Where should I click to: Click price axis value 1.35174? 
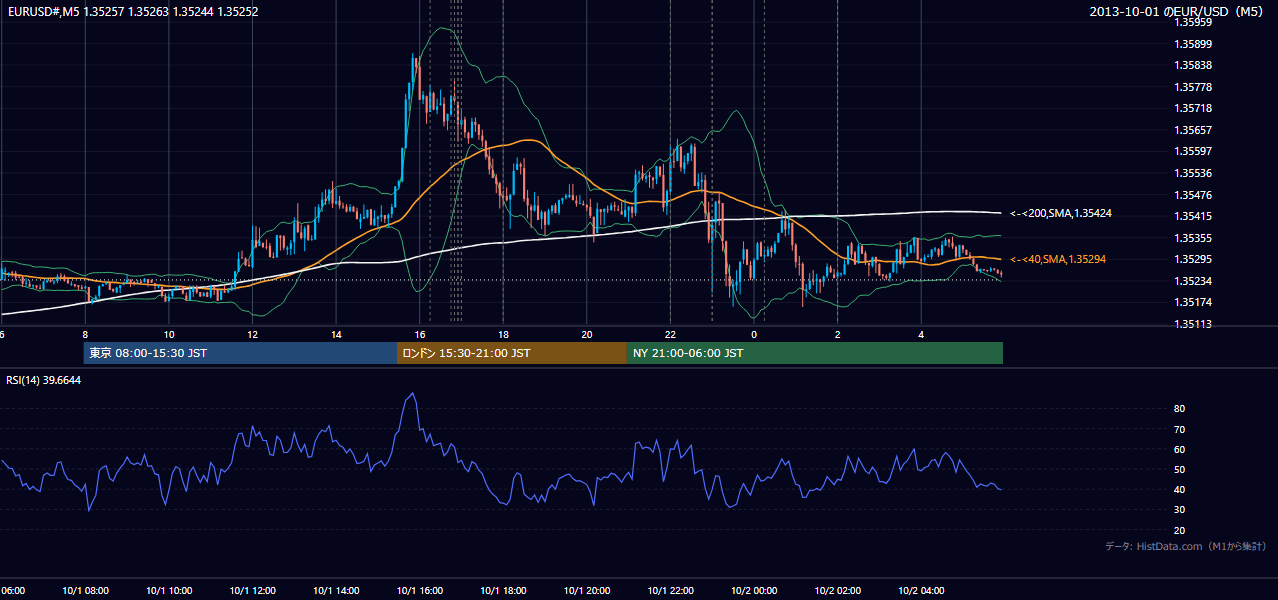(x=1194, y=302)
